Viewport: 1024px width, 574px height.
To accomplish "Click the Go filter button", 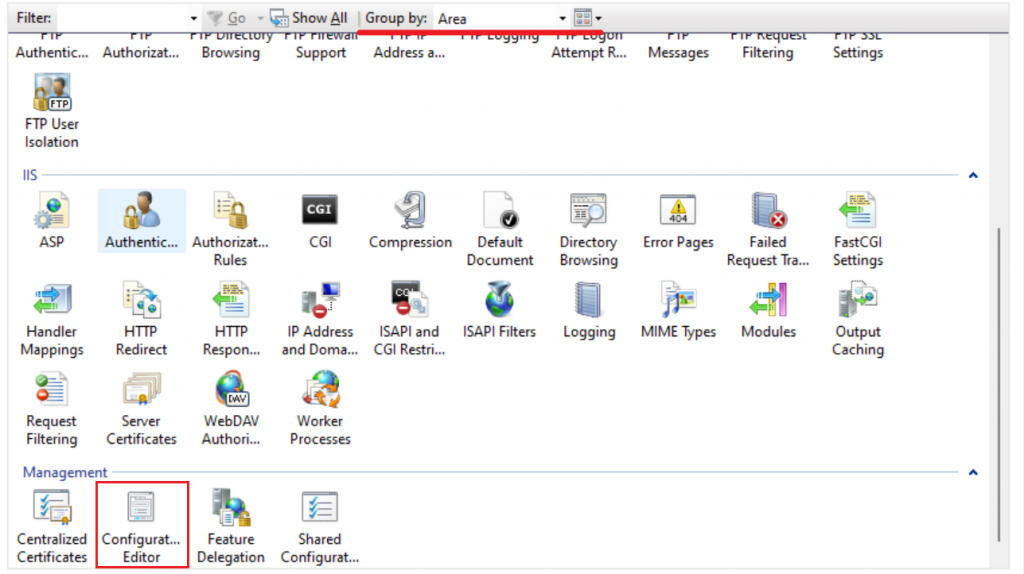I will pos(227,18).
